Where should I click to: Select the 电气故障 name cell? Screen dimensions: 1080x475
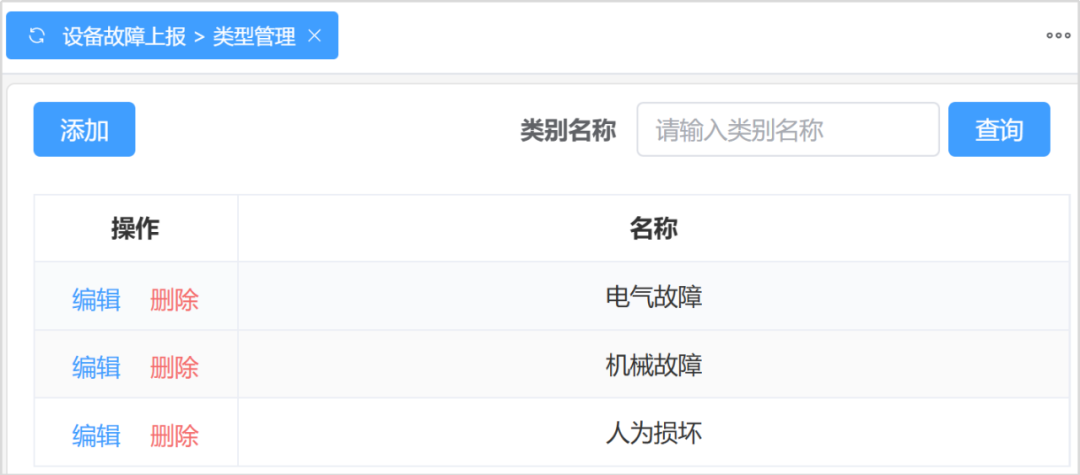(653, 297)
